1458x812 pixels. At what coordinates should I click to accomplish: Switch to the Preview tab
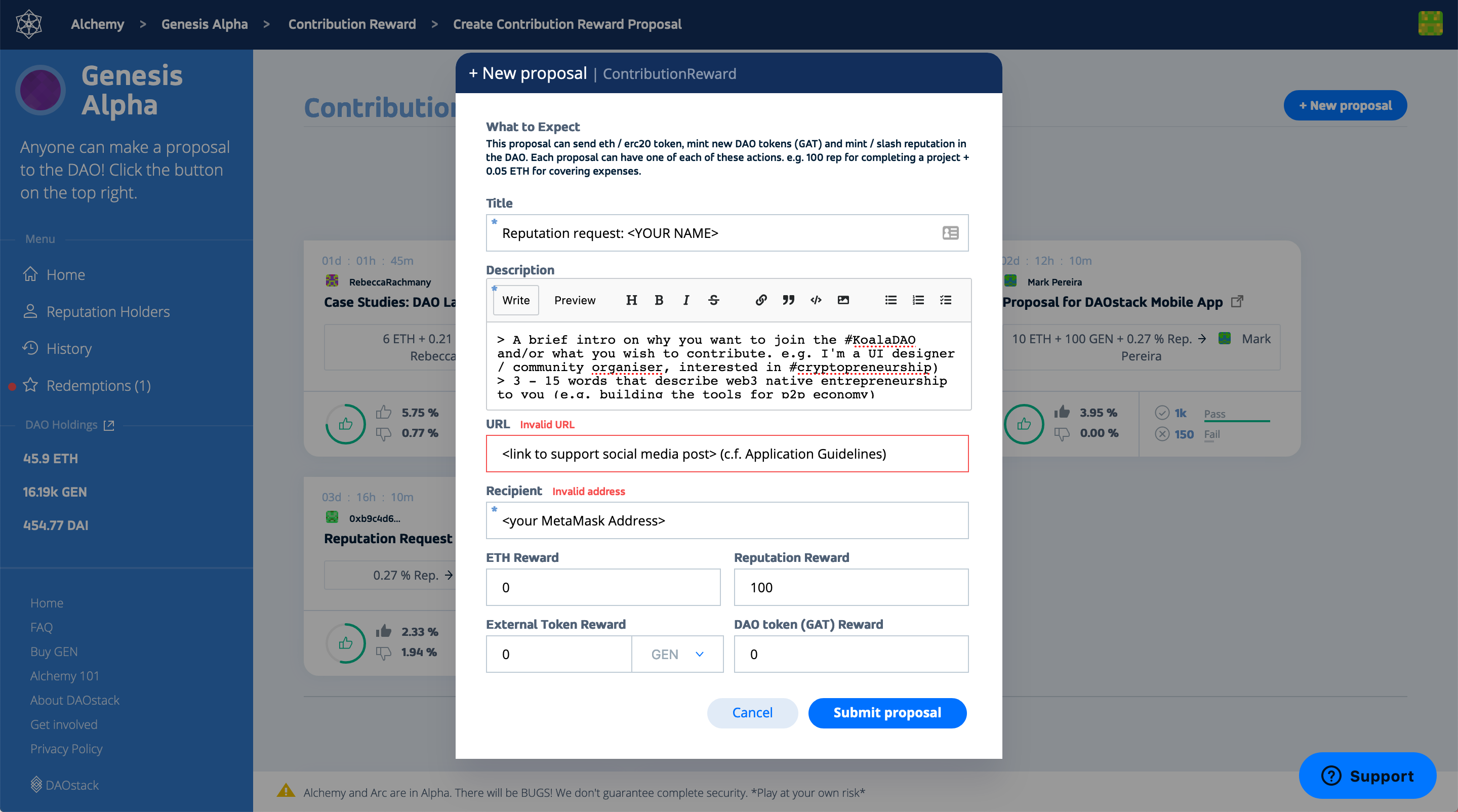pyautogui.click(x=575, y=300)
